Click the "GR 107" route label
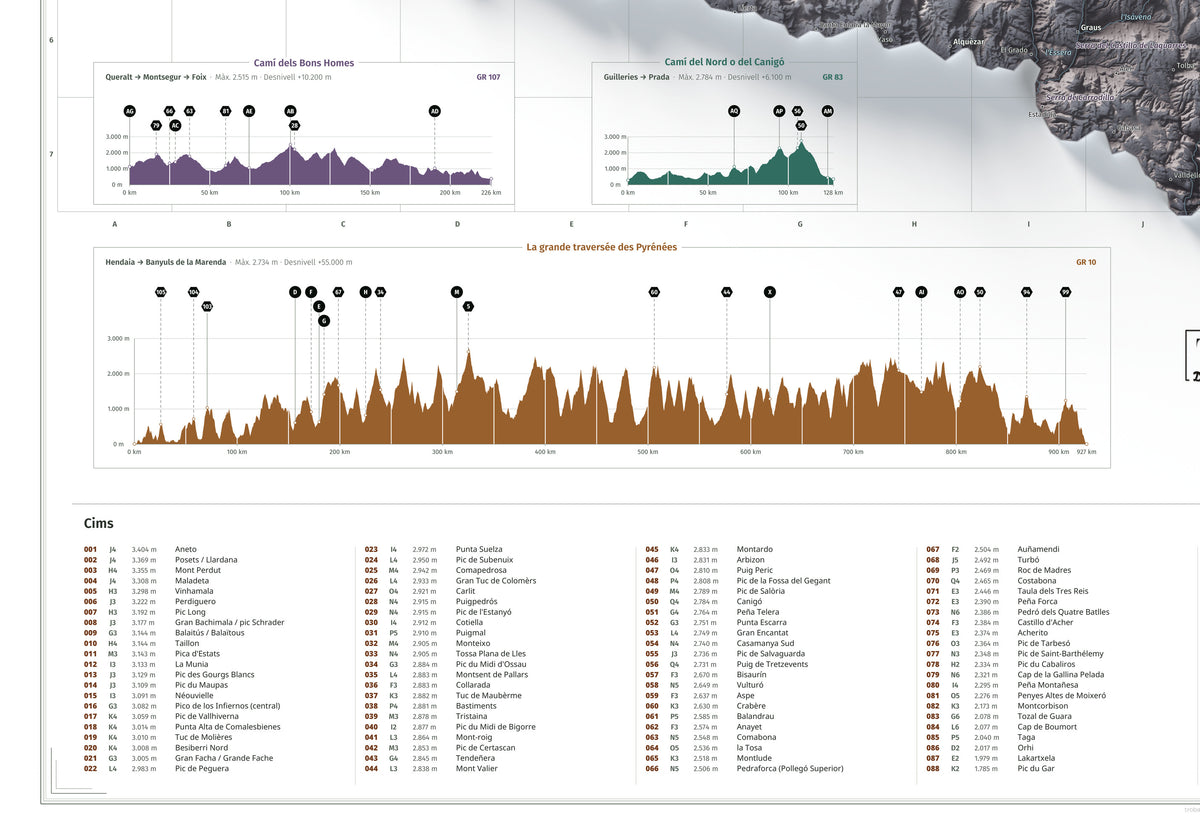Screen dimensions: 1200x840 489,77
